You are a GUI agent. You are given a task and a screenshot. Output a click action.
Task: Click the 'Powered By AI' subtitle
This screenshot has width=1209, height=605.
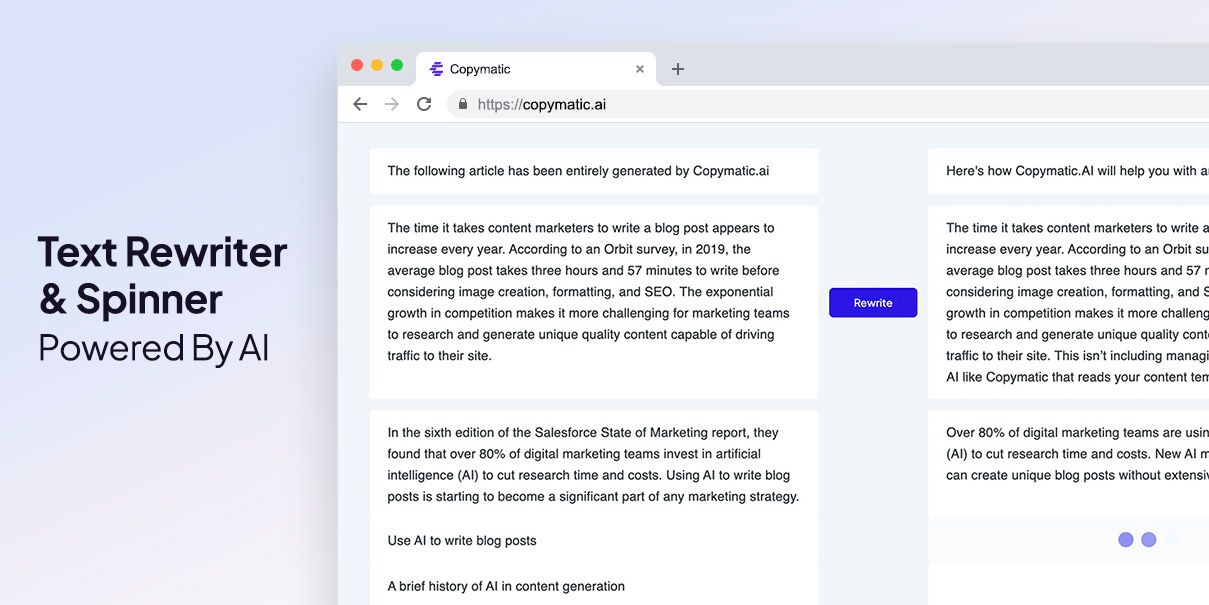coord(154,348)
